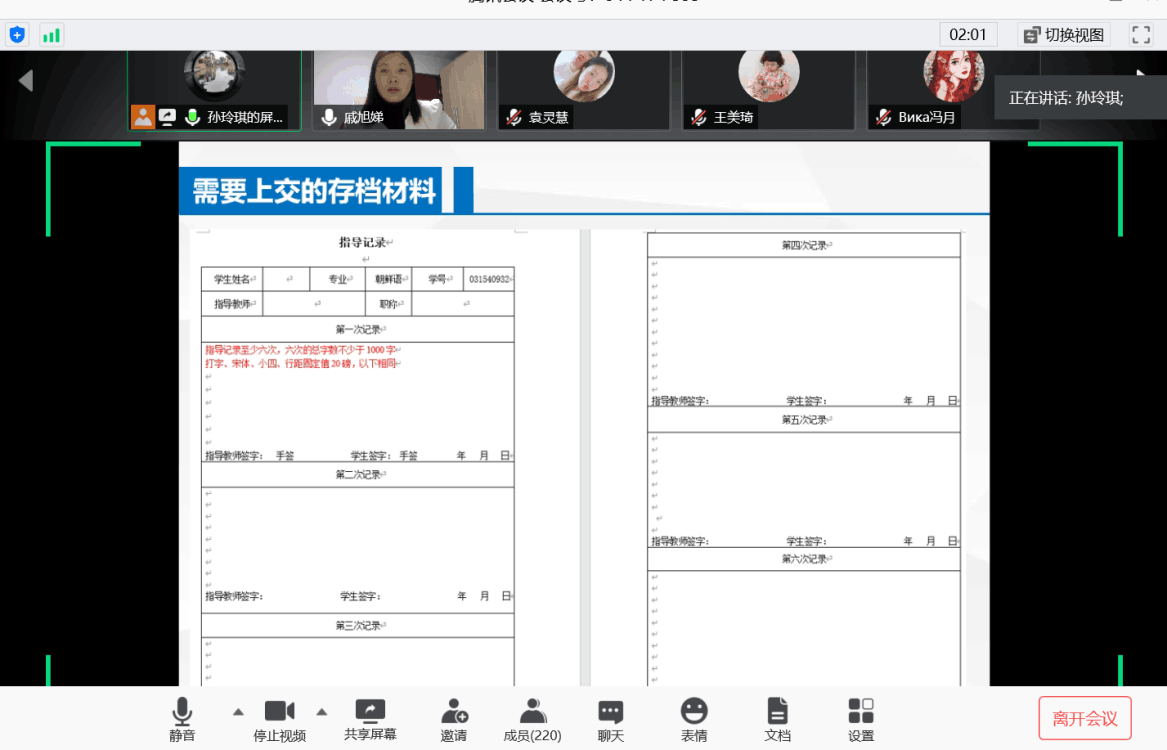Toggle camera with 停止视频
This screenshot has width=1167, height=750.
point(279,719)
